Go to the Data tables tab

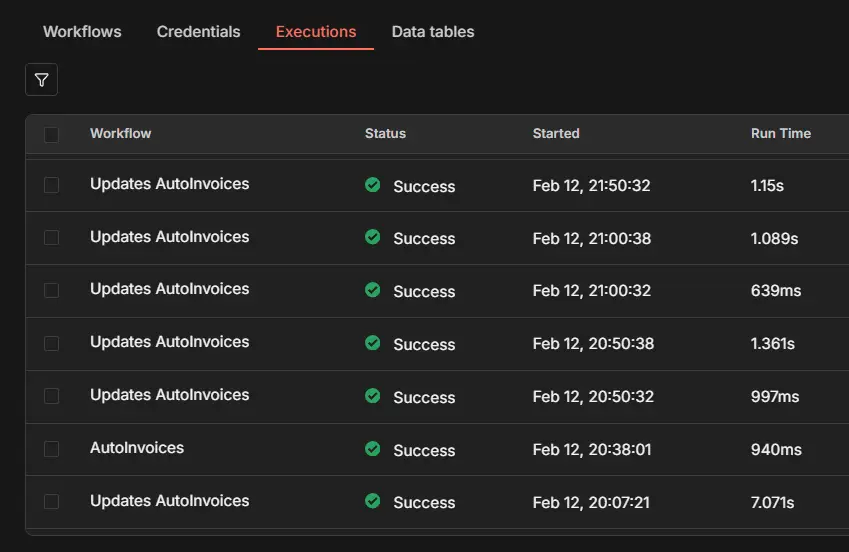[x=433, y=32]
